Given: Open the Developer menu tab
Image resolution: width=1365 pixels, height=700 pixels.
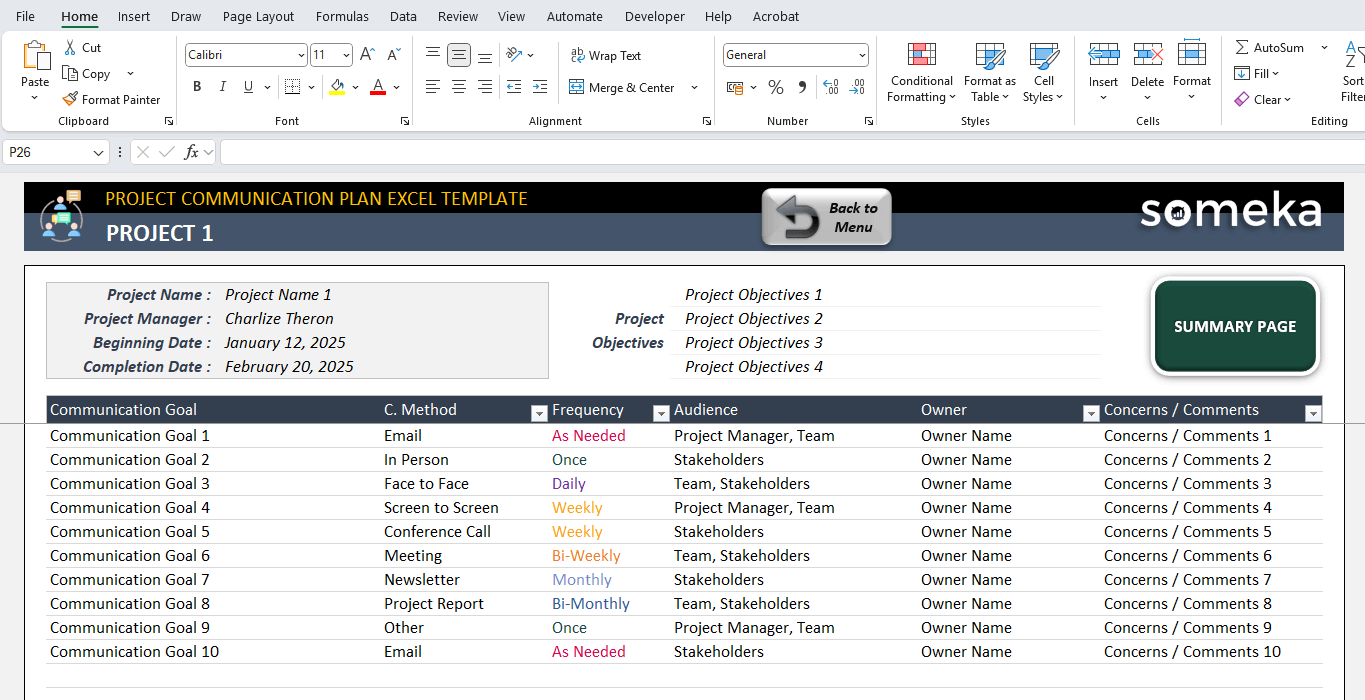Looking at the screenshot, I should [654, 16].
